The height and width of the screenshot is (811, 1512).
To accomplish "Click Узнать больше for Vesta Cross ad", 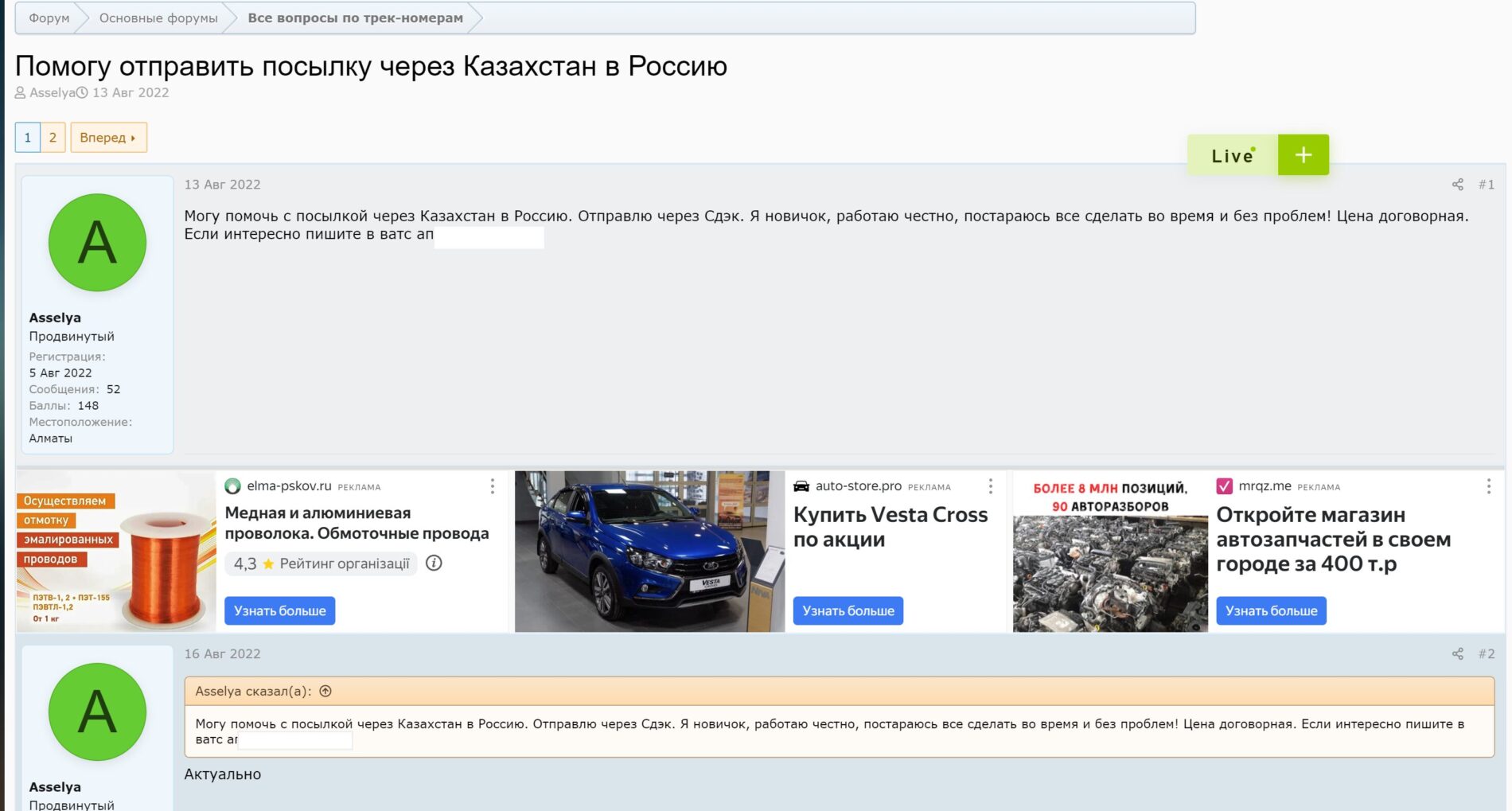I will point(848,611).
